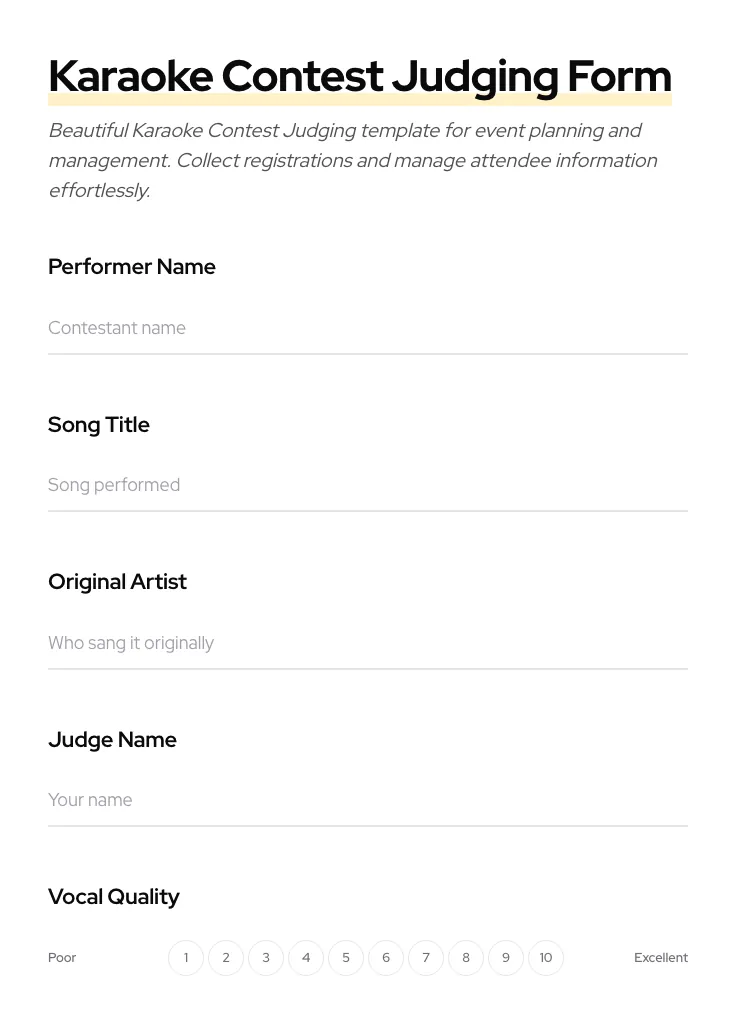Image resolution: width=736 pixels, height=1024 pixels.
Task: Select the Judge Name text field
Action: click(x=367, y=800)
